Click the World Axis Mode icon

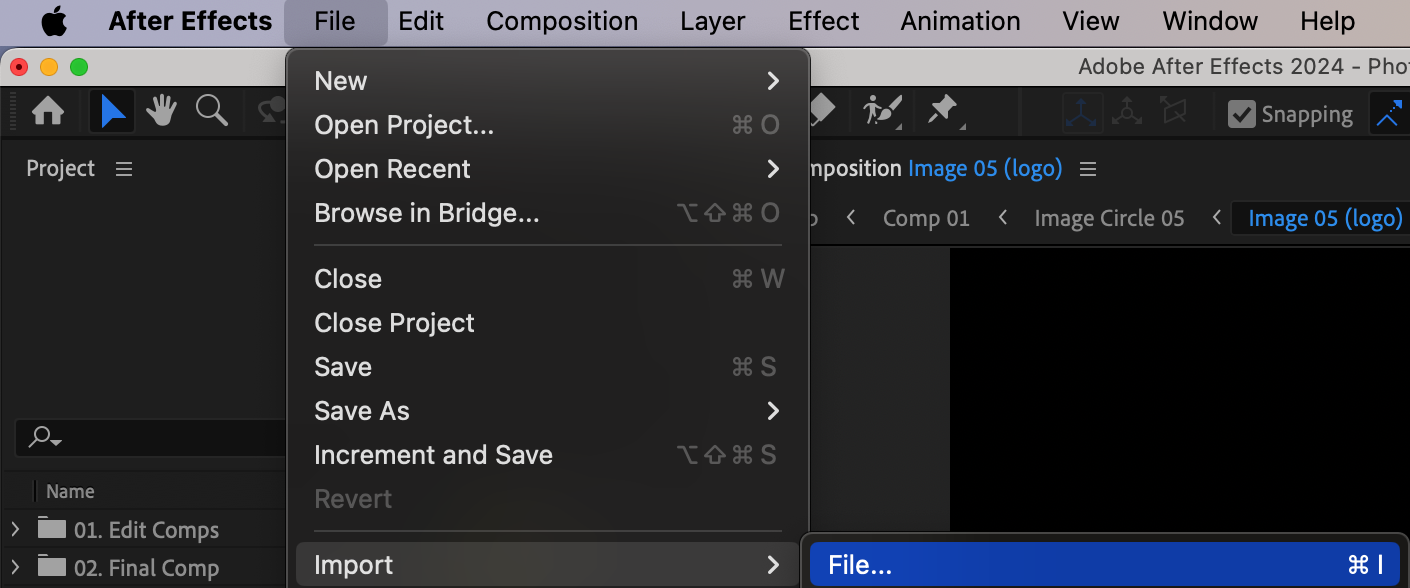pos(1127,112)
